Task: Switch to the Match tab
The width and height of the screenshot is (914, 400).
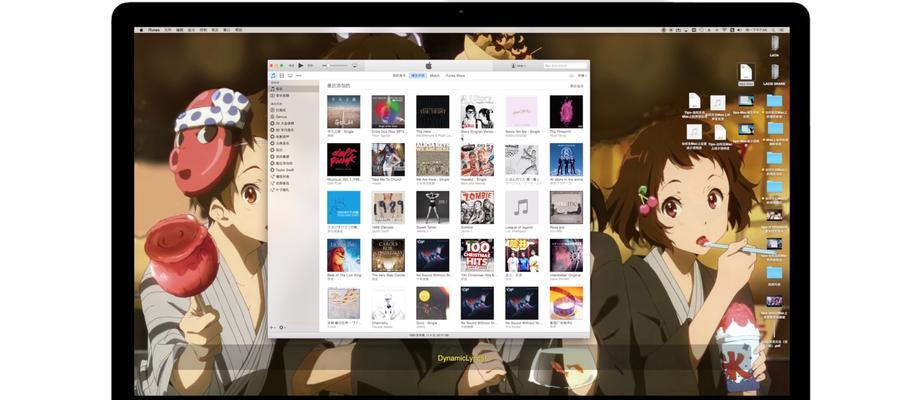Action: (x=435, y=75)
